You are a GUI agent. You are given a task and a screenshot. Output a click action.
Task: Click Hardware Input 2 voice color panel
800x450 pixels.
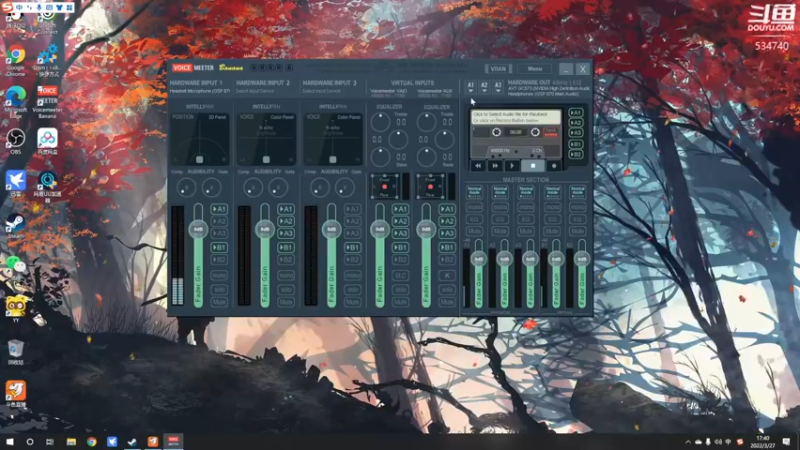click(266, 139)
